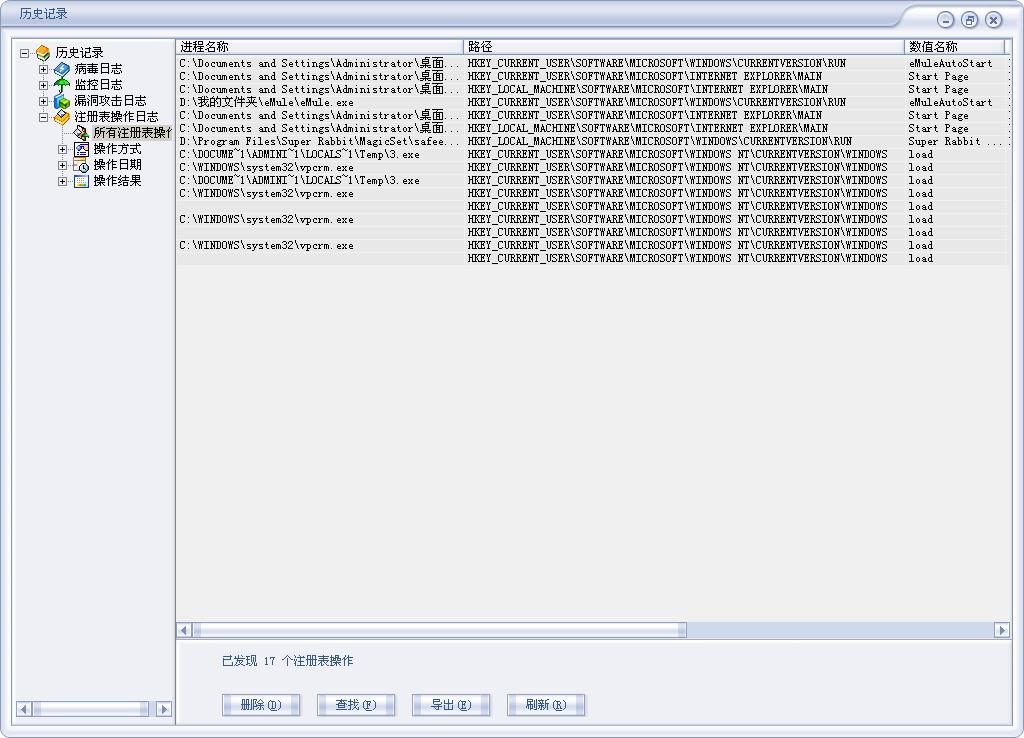Click the 查找(F) button
Screen dimensions: 1024x738
(356, 705)
